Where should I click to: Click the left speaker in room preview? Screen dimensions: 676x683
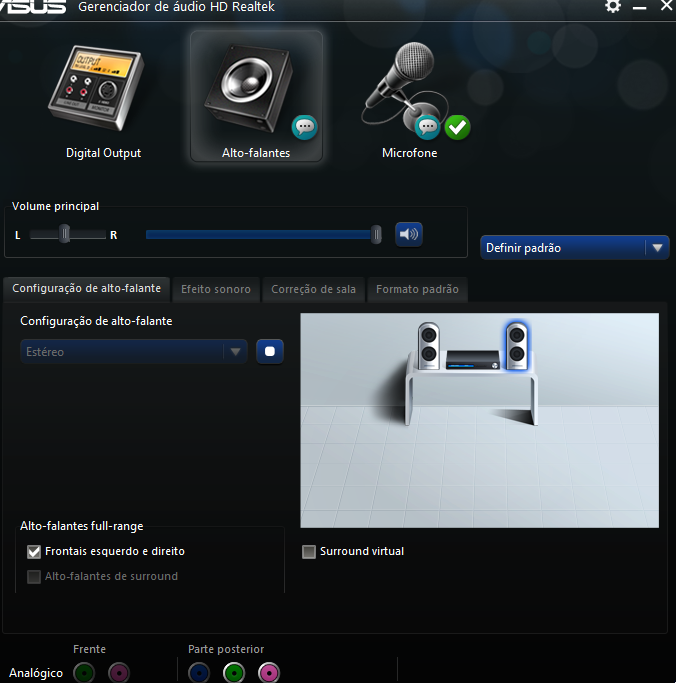[x=429, y=346]
